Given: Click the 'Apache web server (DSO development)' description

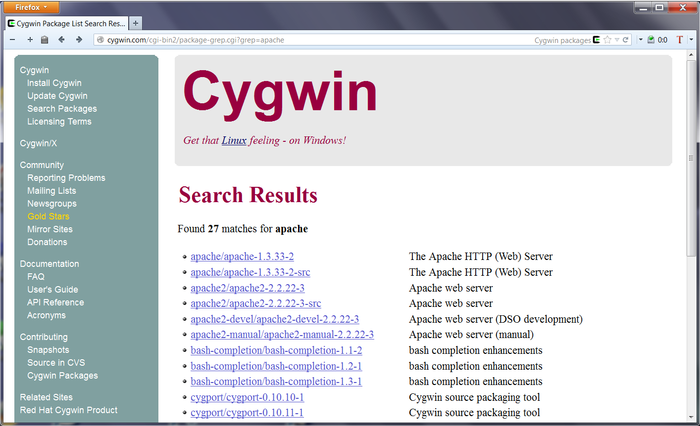Looking at the screenshot, I should point(496,319).
